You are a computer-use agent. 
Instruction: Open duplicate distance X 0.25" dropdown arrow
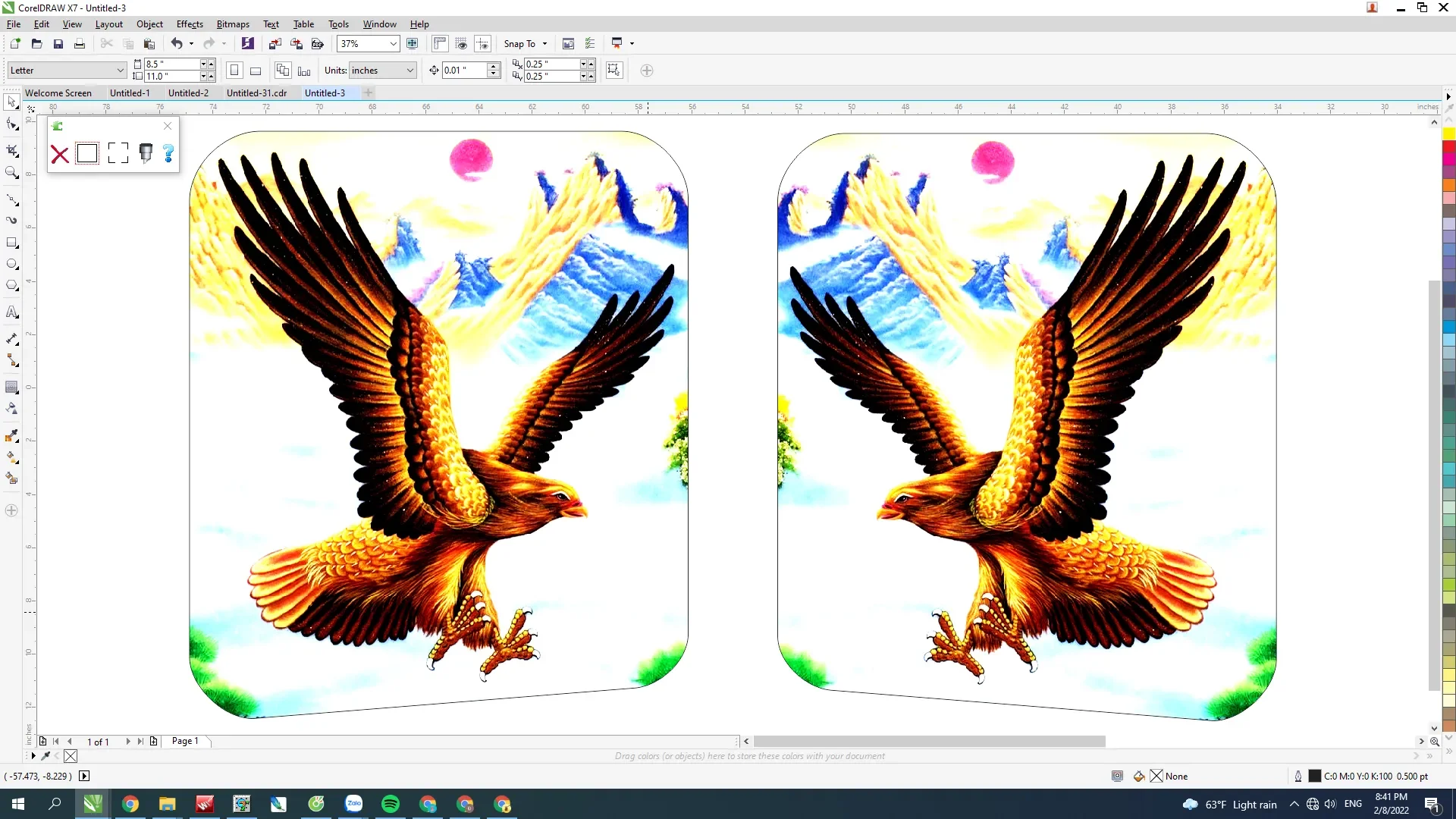pos(584,64)
